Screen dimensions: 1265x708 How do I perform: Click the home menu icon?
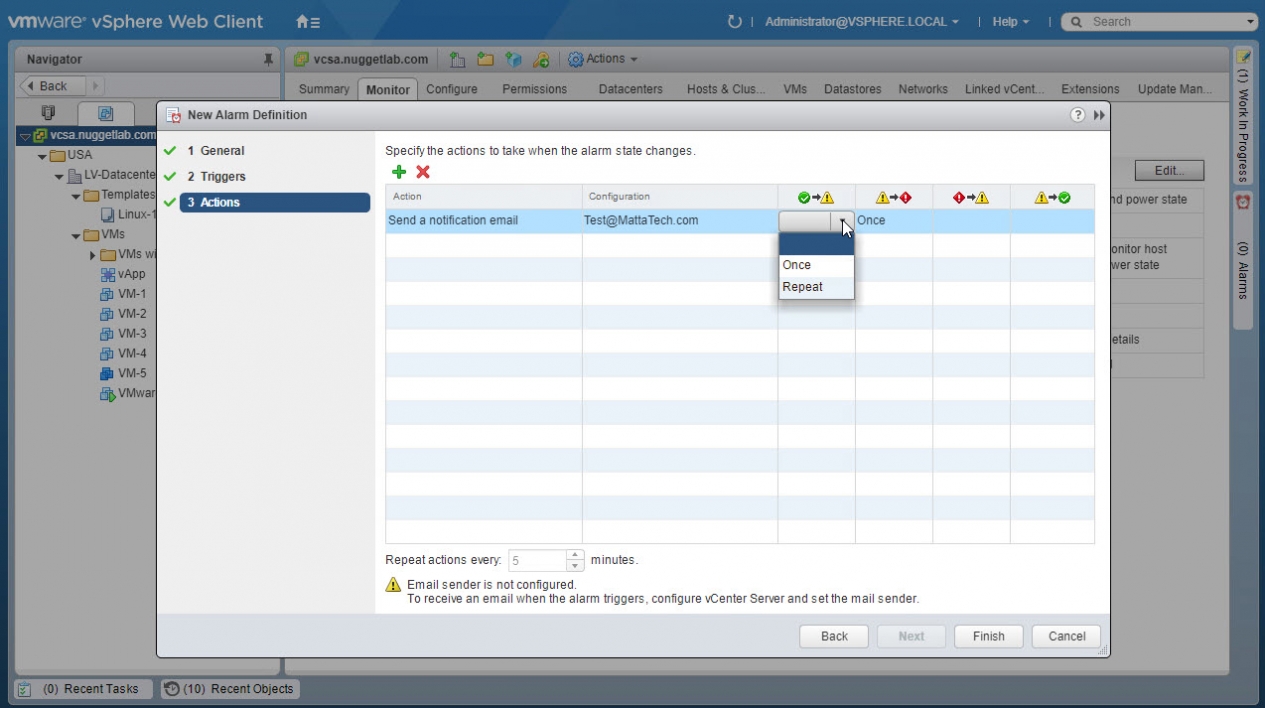(x=308, y=22)
